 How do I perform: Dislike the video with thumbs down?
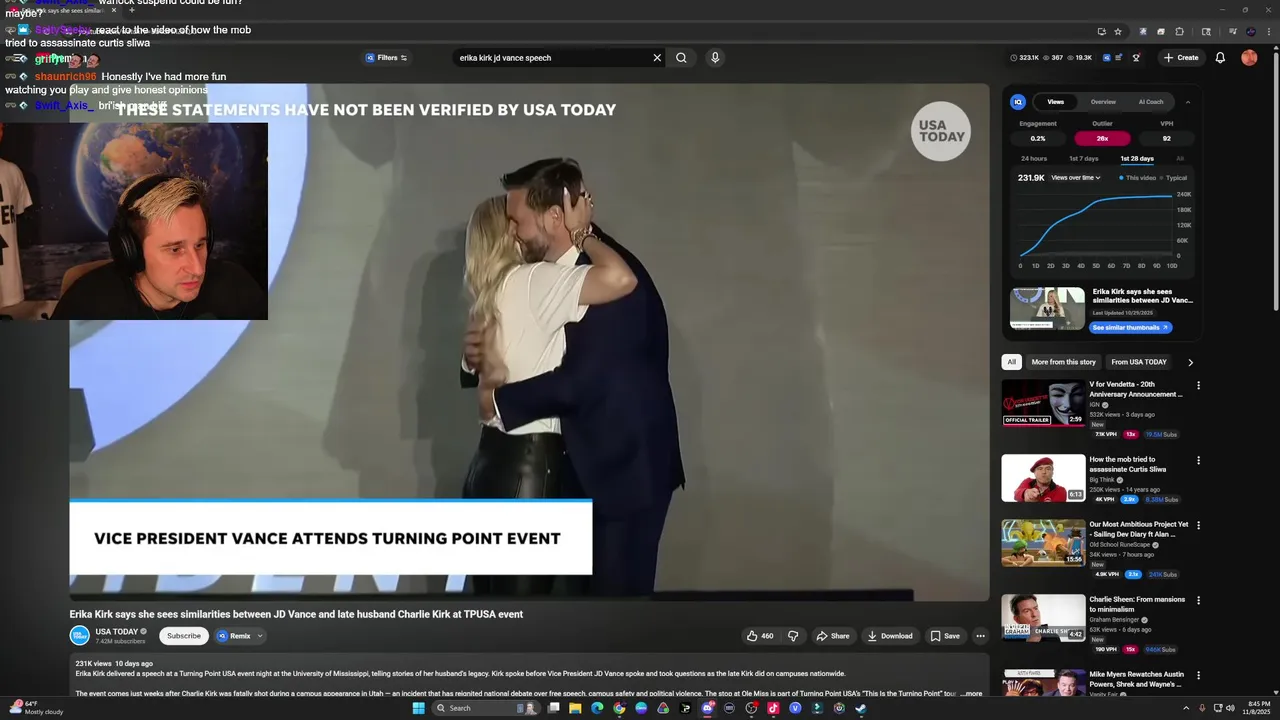[793, 636]
